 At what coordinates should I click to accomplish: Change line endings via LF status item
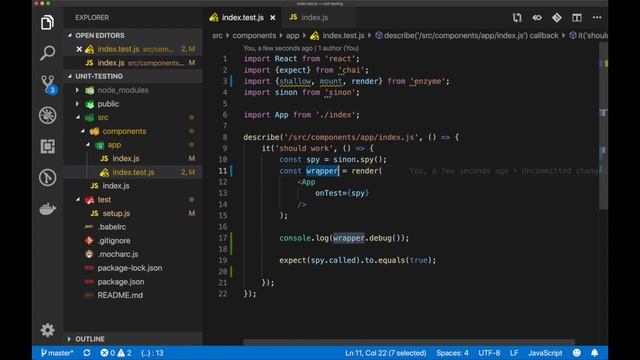514,353
